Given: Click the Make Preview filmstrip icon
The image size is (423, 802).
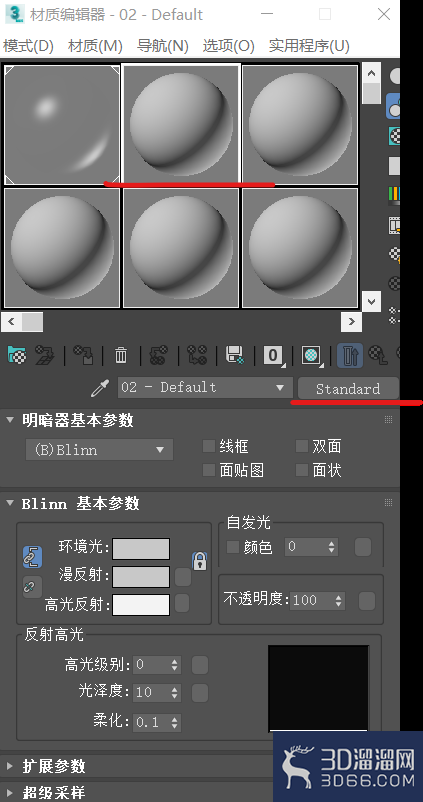Looking at the screenshot, I should pyautogui.click(x=394, y=225).
